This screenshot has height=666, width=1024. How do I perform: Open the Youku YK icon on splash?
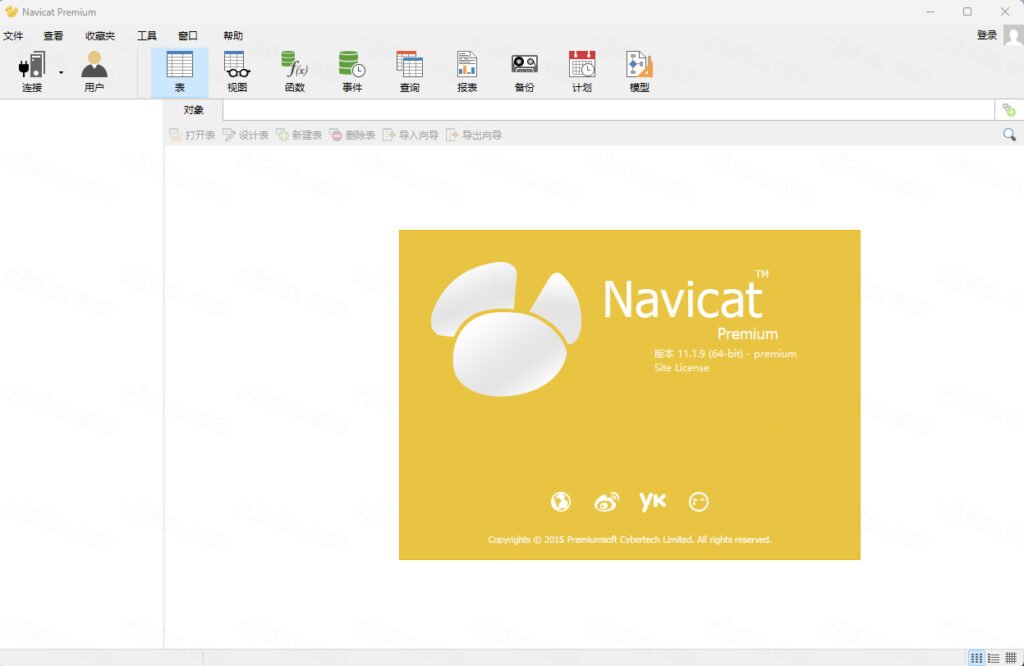[652, 501]
